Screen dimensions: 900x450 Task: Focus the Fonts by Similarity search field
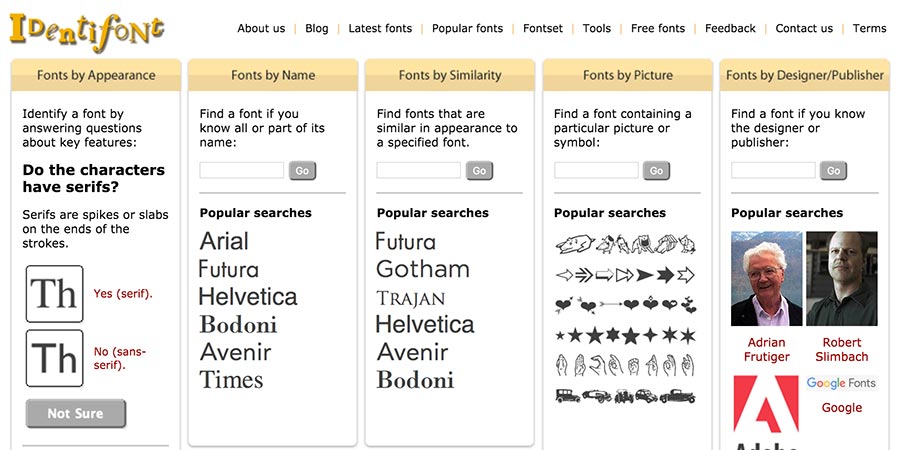(418, 170)
